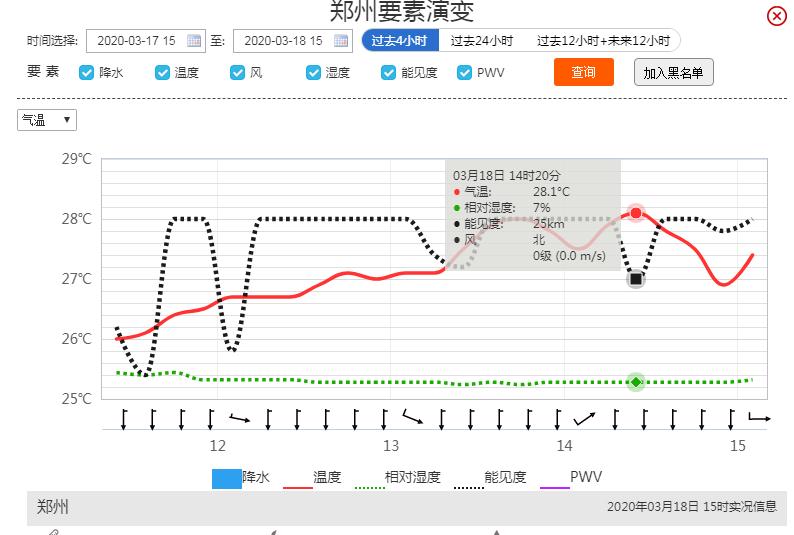Toggle PWV purple legend swatch
The width and height of the screenshot is (794, 535).
[x=554, y=478]
